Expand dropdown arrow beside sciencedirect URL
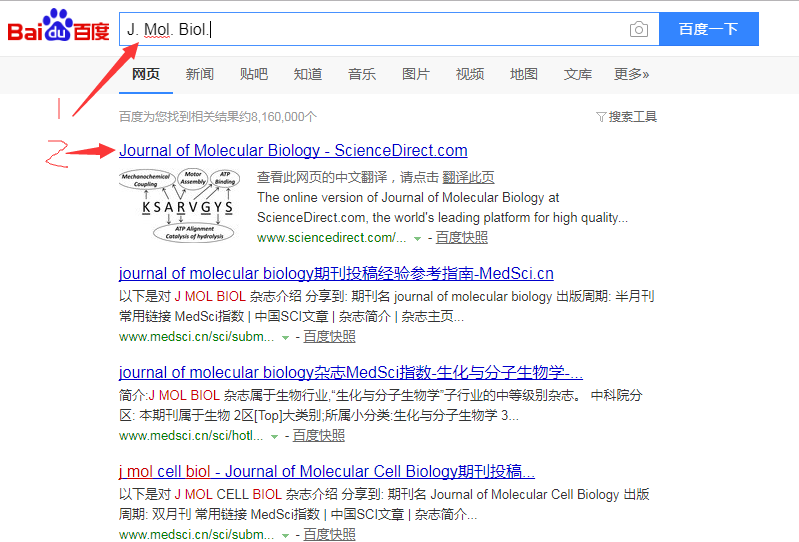The image size is (799, 542). (417, 239)
